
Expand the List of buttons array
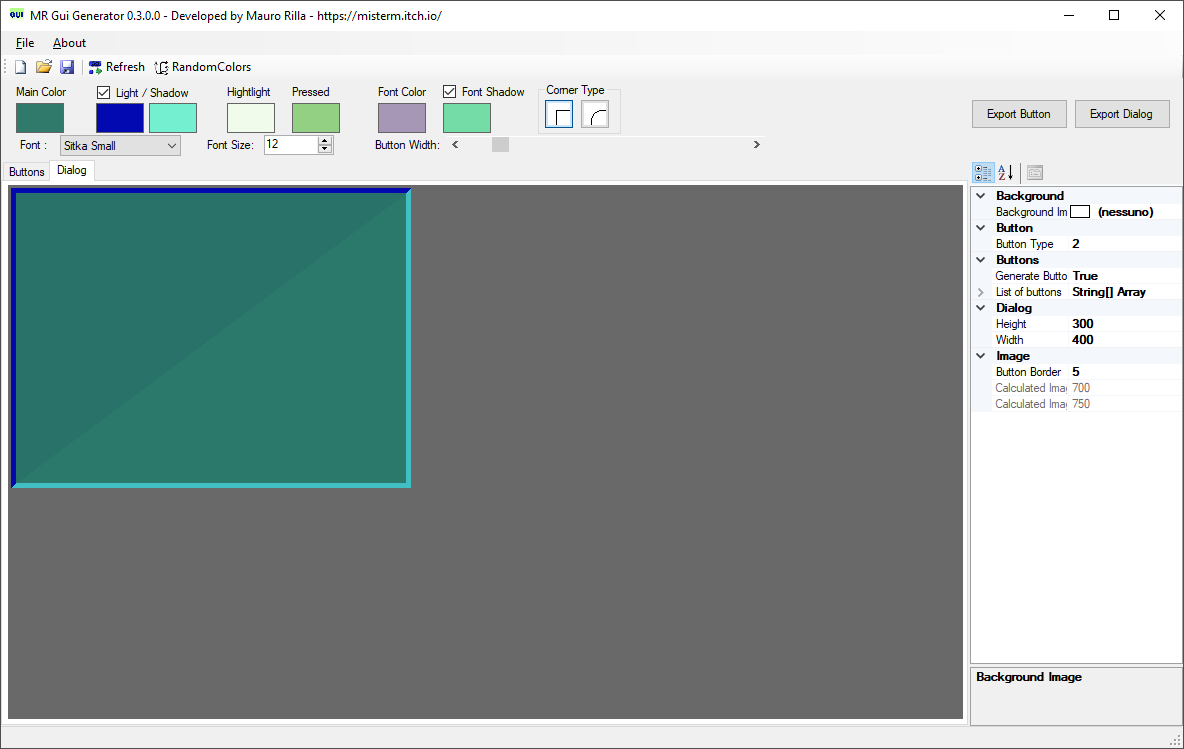pyautogui.click(x=981, y=292)
